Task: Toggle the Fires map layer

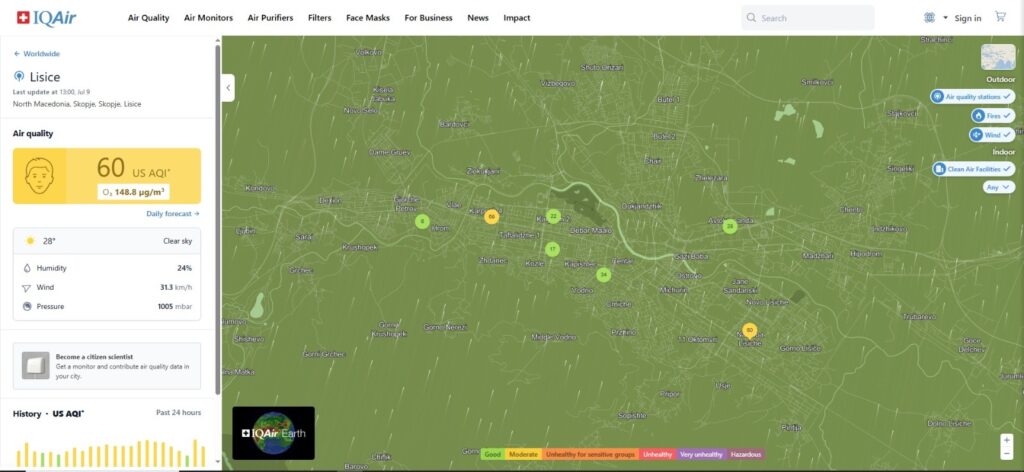Action: [x=991, y=116]
